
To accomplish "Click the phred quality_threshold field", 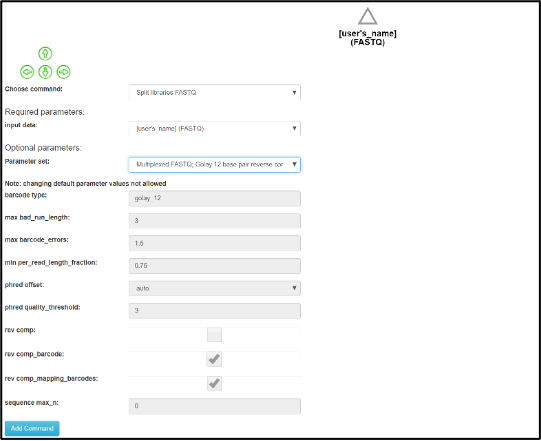I will [215, 311].
